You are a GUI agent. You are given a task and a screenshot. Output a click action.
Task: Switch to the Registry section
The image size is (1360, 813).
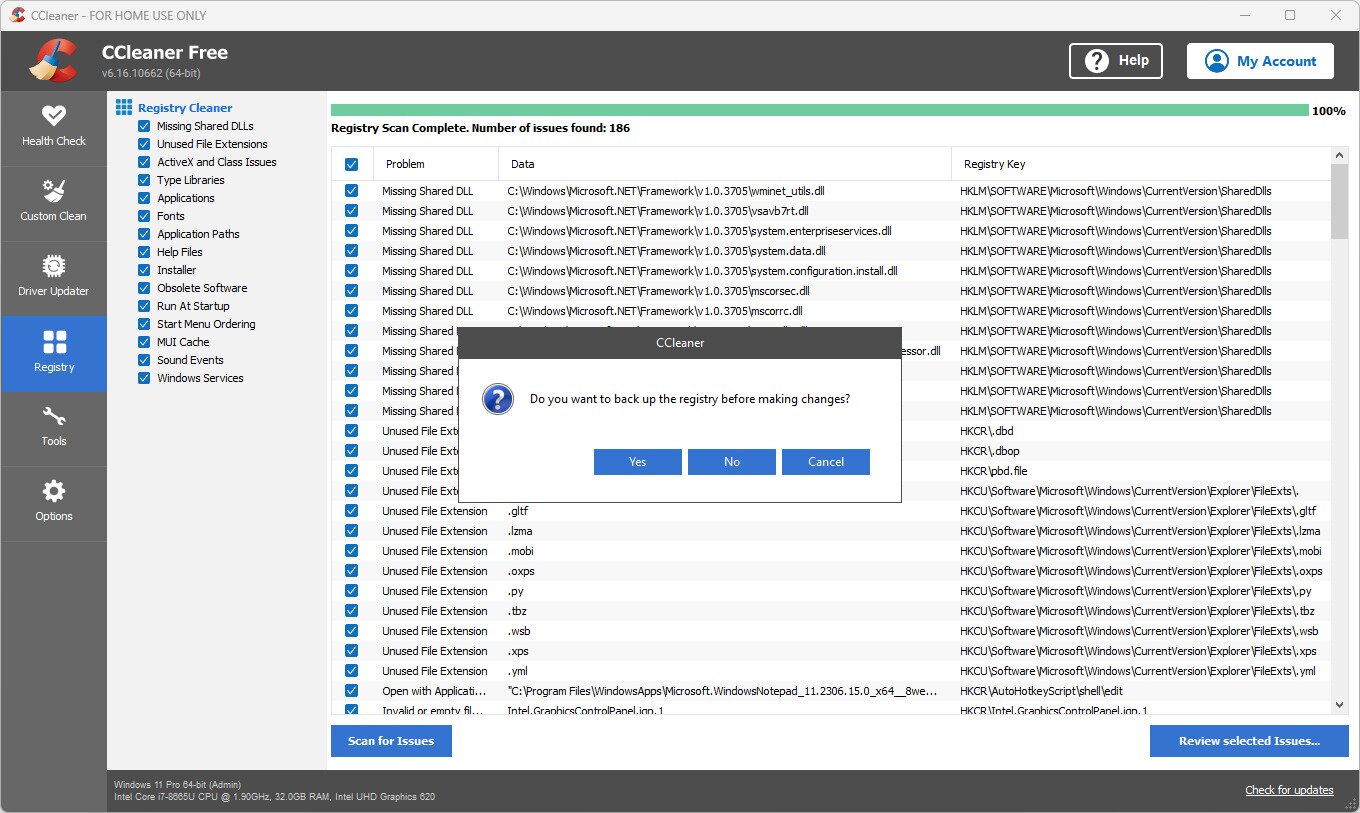[54, 353]
